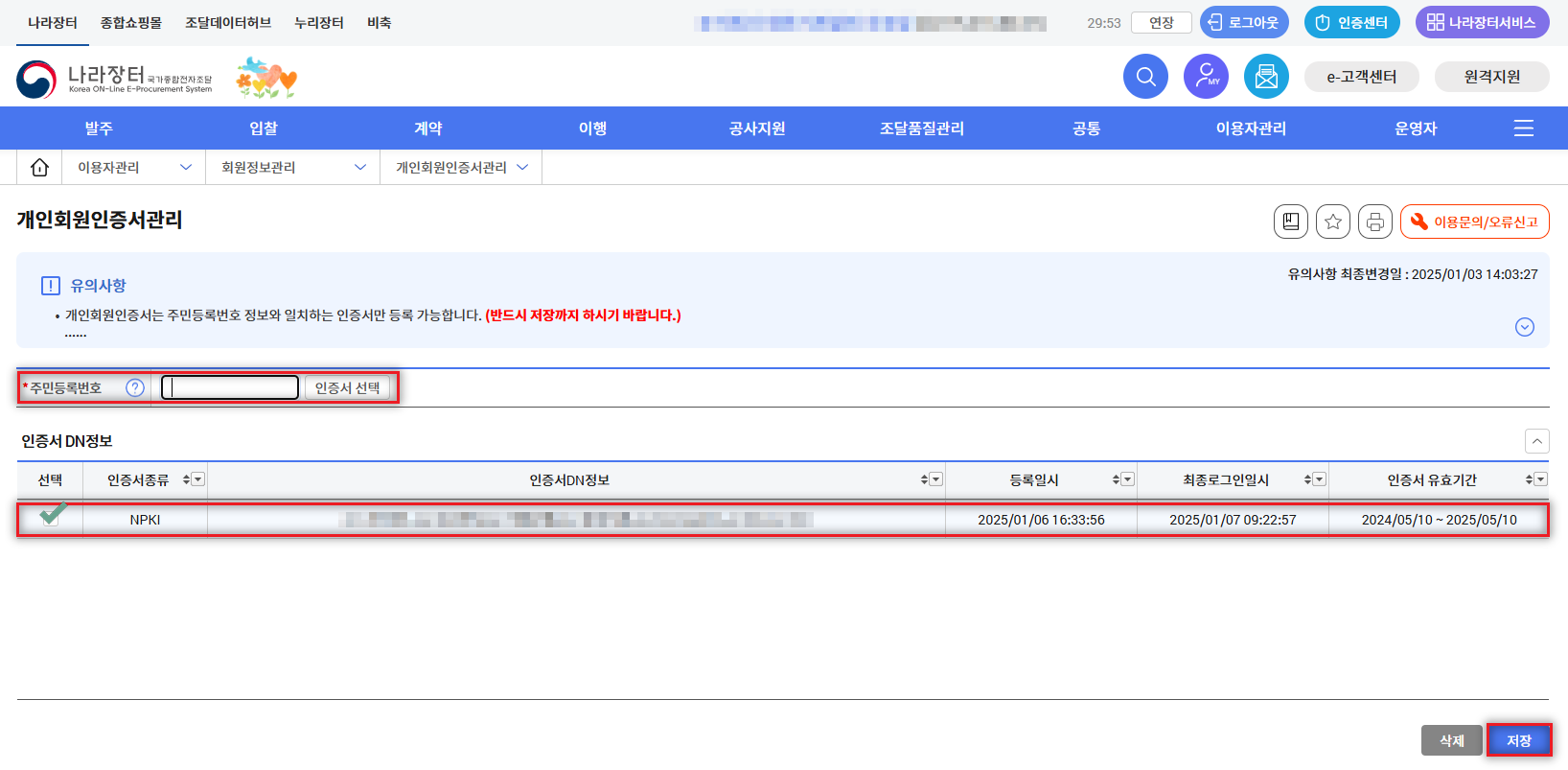This screenshot has height=770, width=1568.
Task: Click the 2024/05/10 ~ 2025/05/10 validity cell
Action: point(1440,520)
